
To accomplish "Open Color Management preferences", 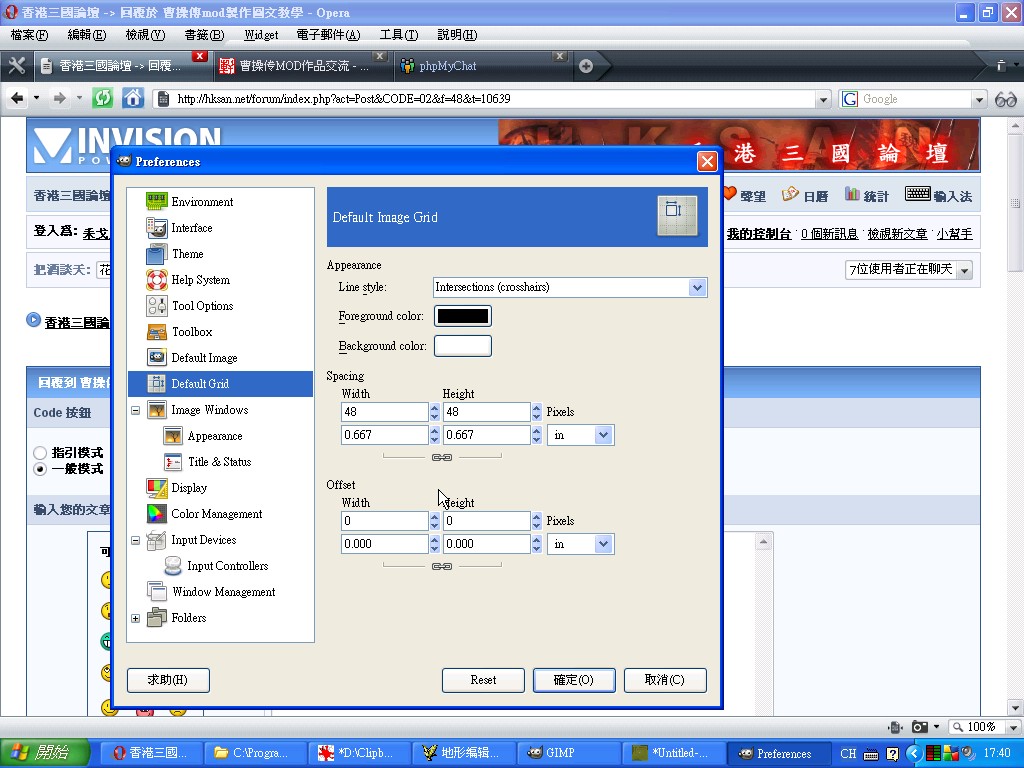I will (x=216, y=514).
